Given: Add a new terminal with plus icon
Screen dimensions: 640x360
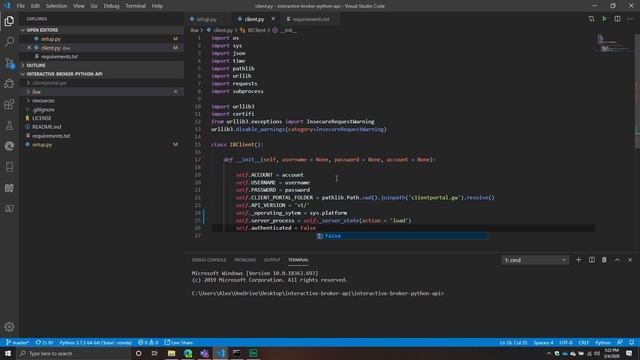Looking at the screenshot, I should pos(578,260).
